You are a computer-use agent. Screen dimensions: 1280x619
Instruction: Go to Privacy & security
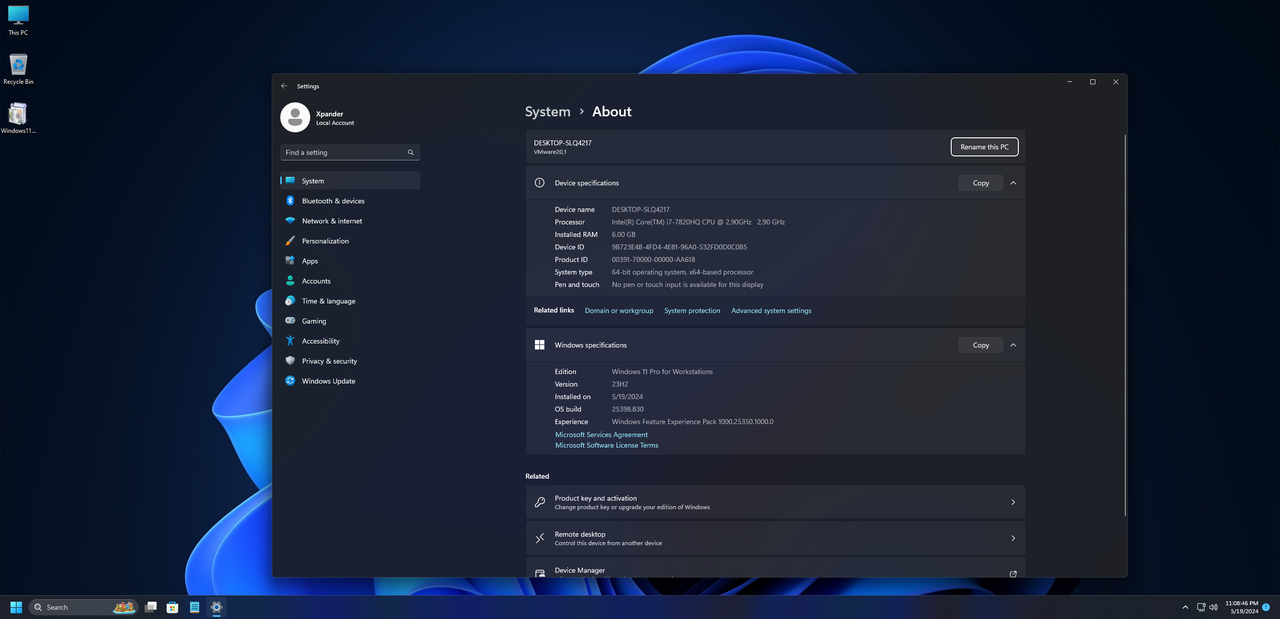click(x=350, y=361)
